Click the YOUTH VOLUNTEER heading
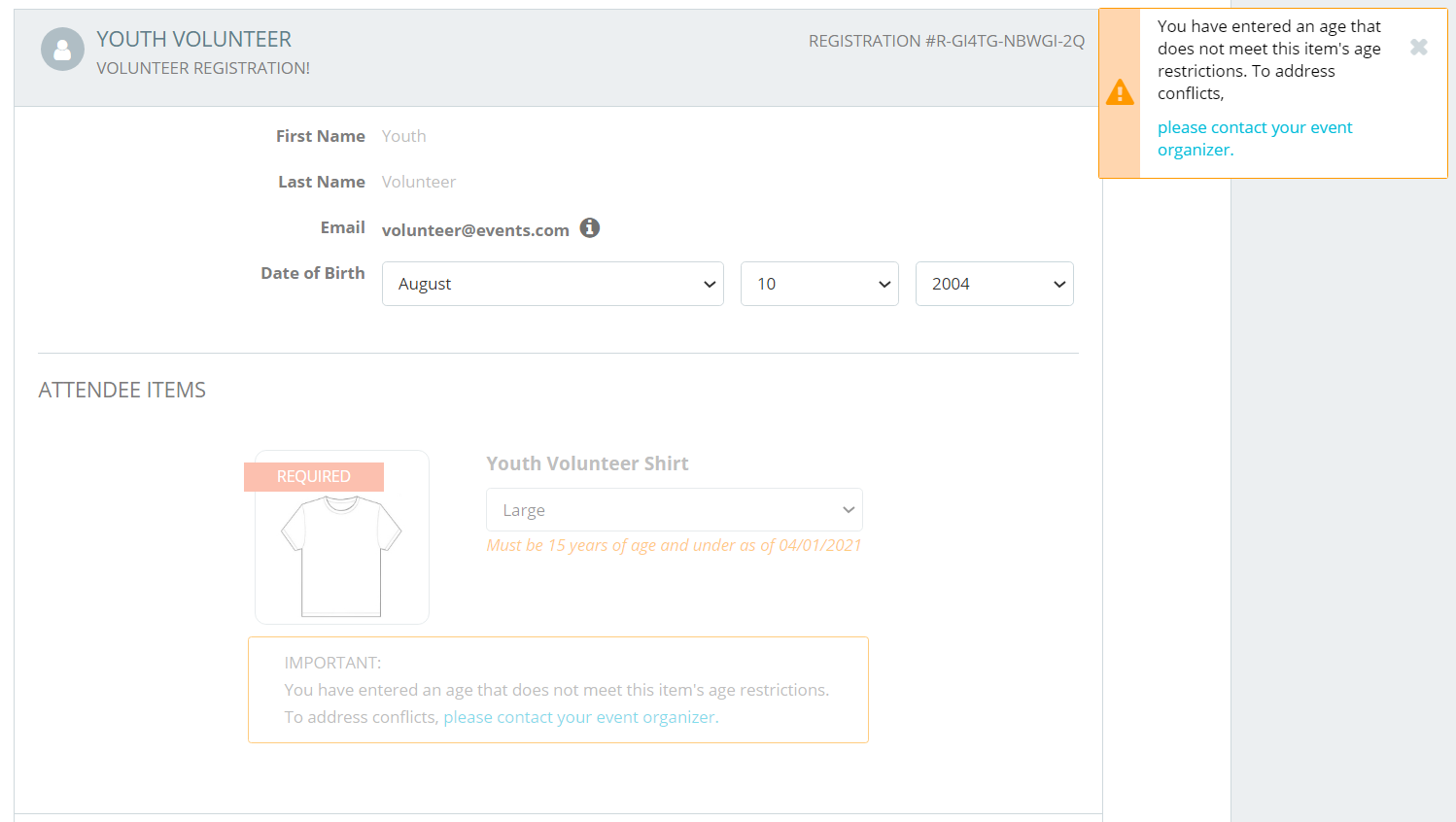The height and width of the screenshot is (822, 1456). point(193,39)
